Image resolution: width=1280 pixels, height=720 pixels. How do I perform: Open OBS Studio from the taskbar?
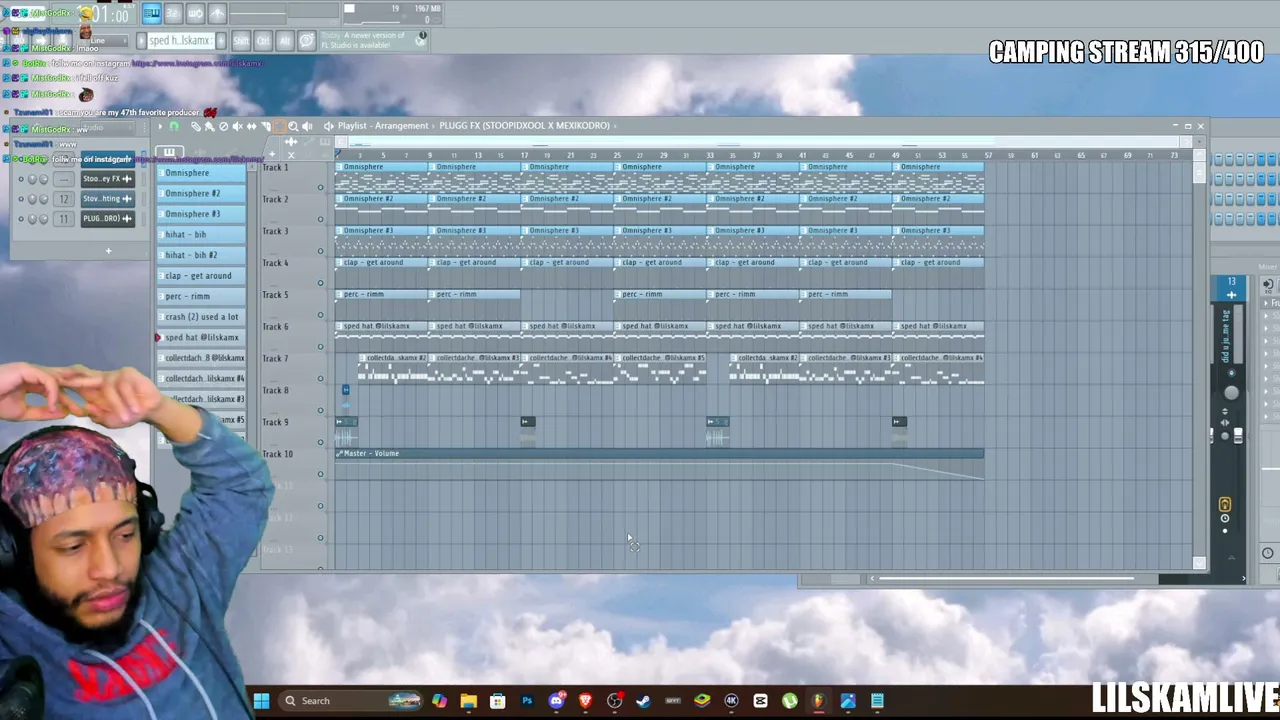click(615, 701)
